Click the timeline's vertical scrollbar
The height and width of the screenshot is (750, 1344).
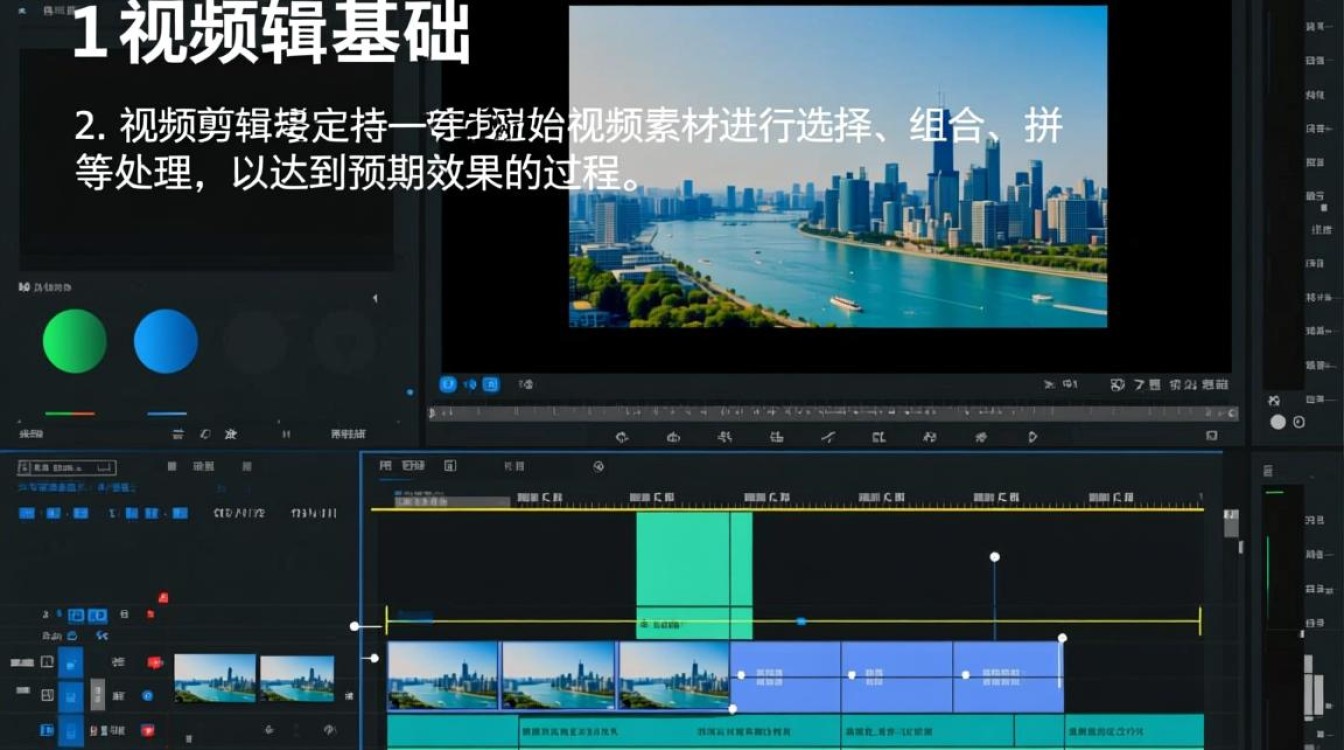(x=1230, y=522)
